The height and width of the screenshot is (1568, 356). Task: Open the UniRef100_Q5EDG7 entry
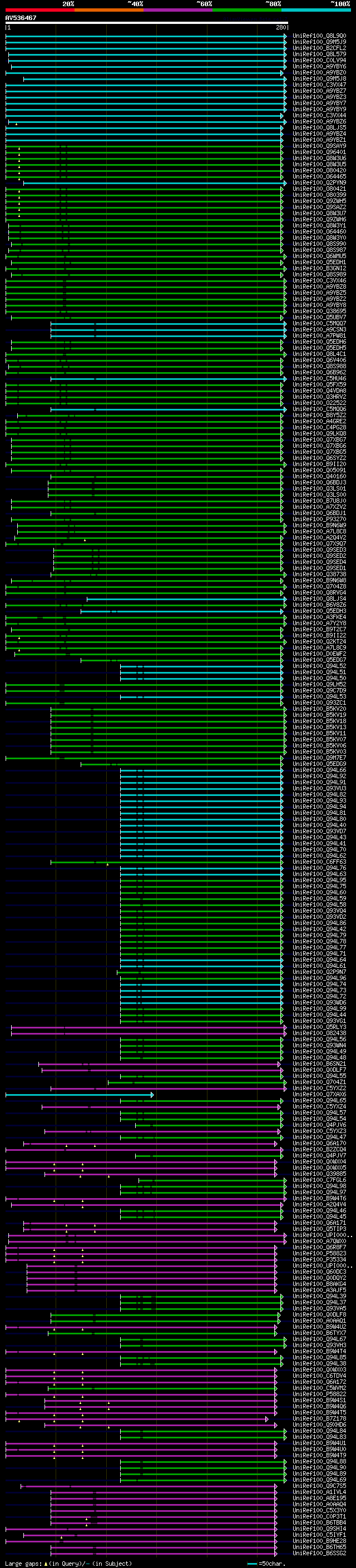pyautogui.click(x=319, y=660)
